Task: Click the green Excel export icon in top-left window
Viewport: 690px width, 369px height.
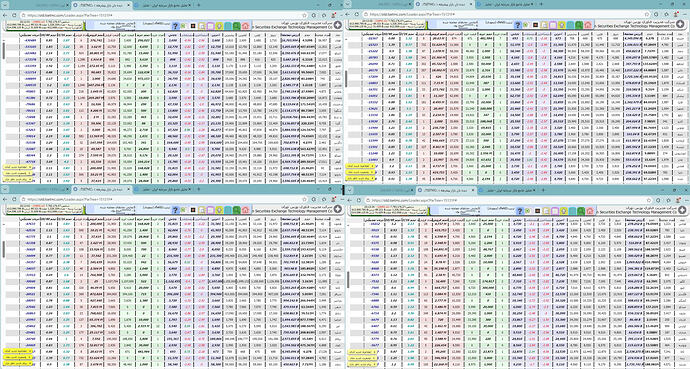Action: 183,26
